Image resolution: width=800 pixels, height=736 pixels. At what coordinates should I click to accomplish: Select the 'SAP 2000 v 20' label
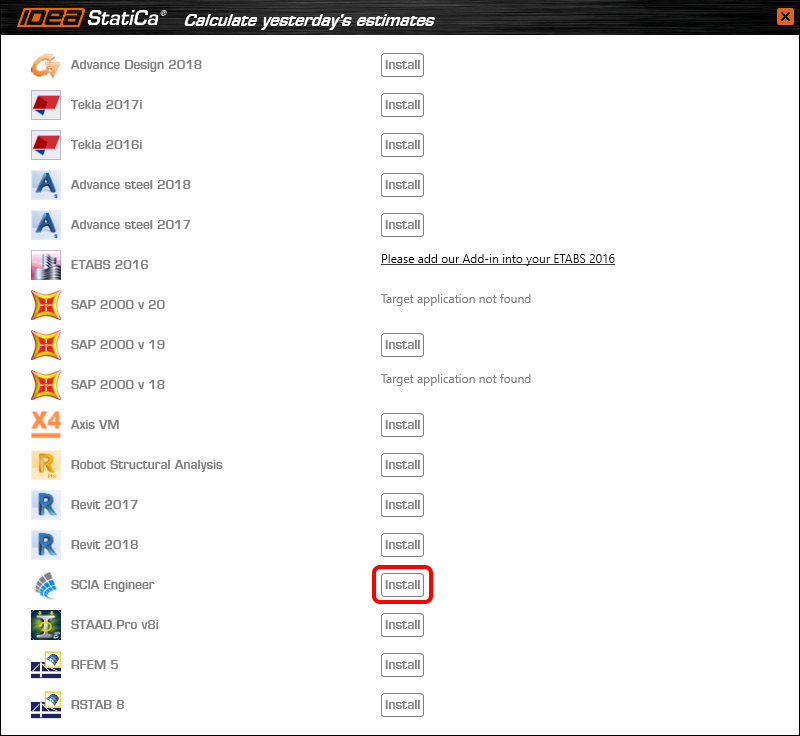pos(118,304)
